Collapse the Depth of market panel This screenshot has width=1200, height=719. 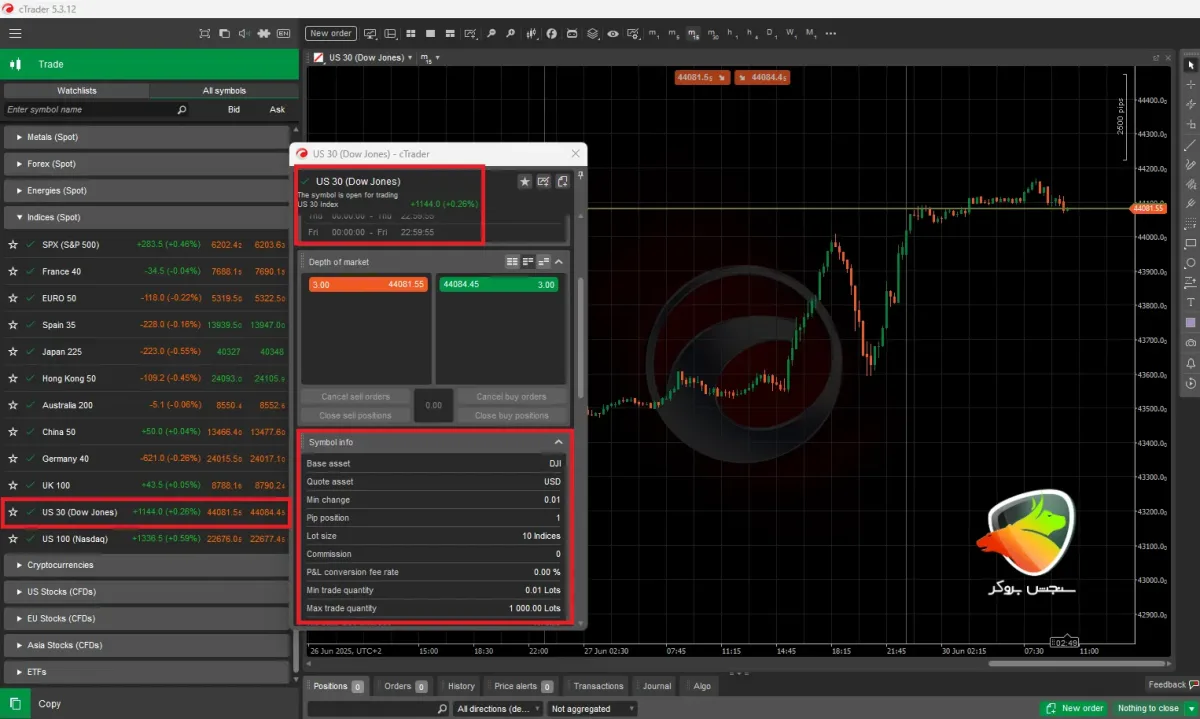[559, 262]
